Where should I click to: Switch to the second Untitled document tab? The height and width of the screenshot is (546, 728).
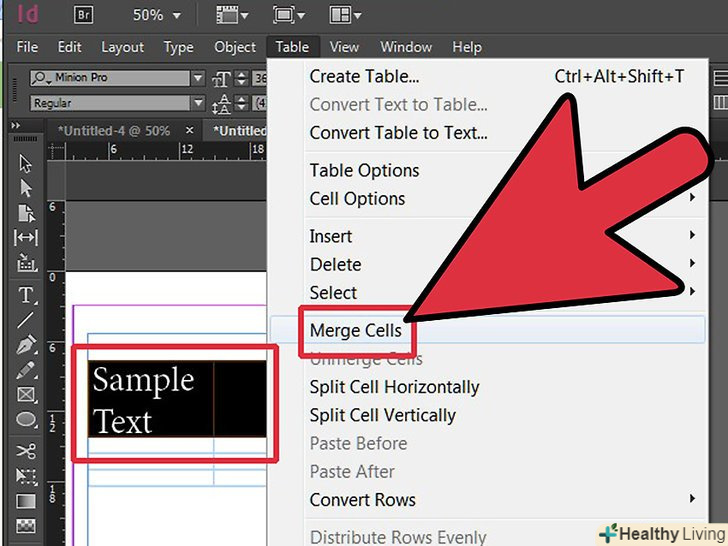coord(239,131)
